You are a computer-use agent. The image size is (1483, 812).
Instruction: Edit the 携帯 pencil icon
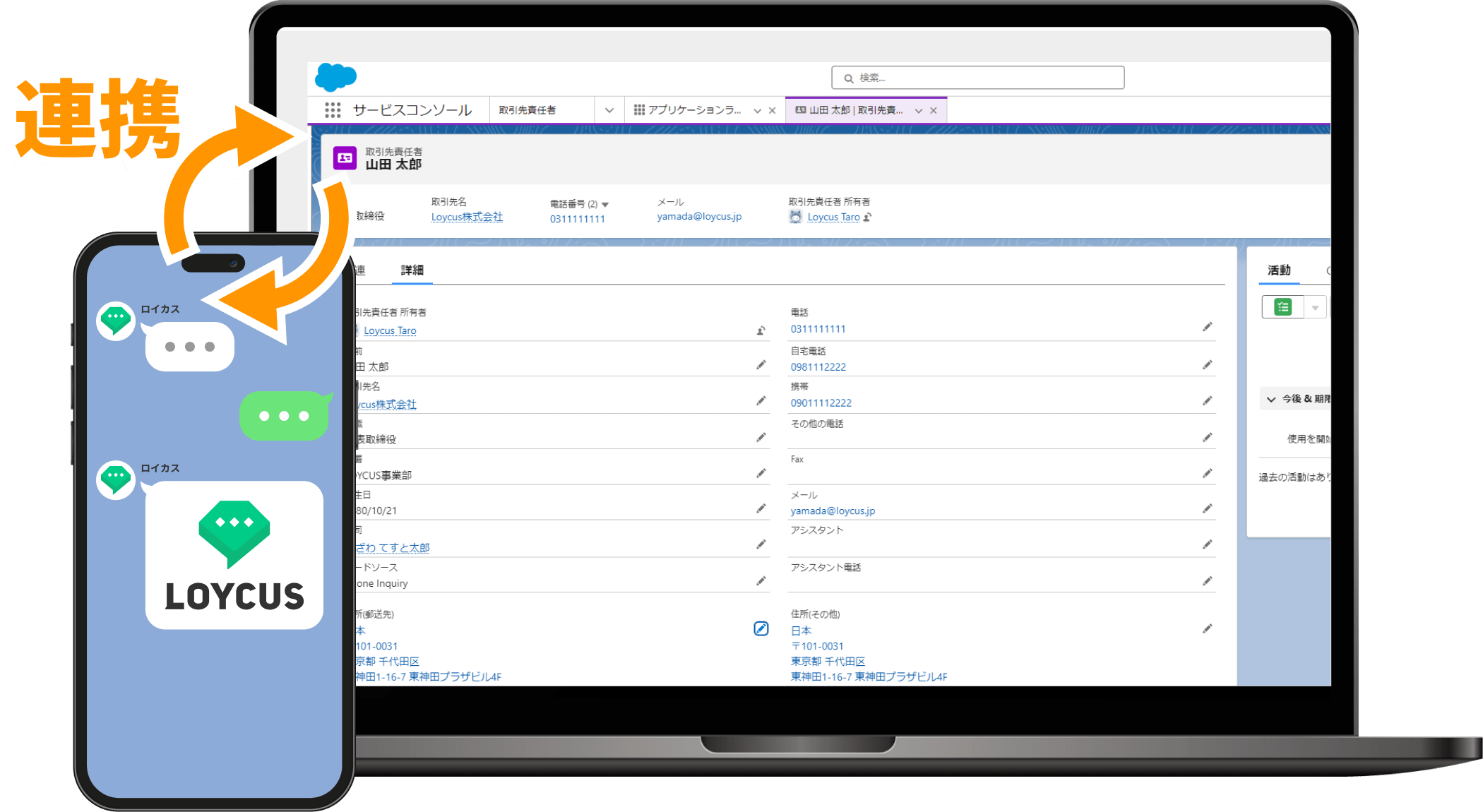(1208, 401)
